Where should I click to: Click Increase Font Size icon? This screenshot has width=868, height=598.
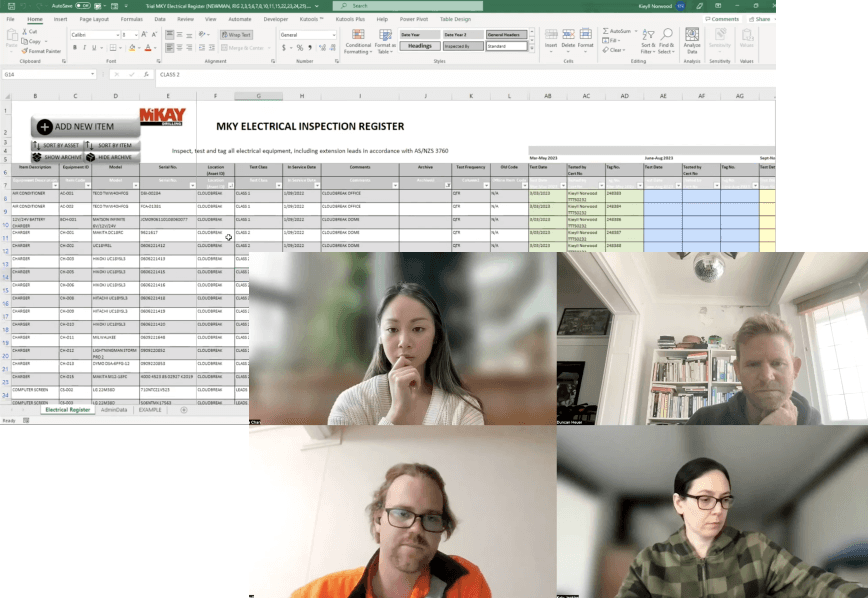click(144, 34)
